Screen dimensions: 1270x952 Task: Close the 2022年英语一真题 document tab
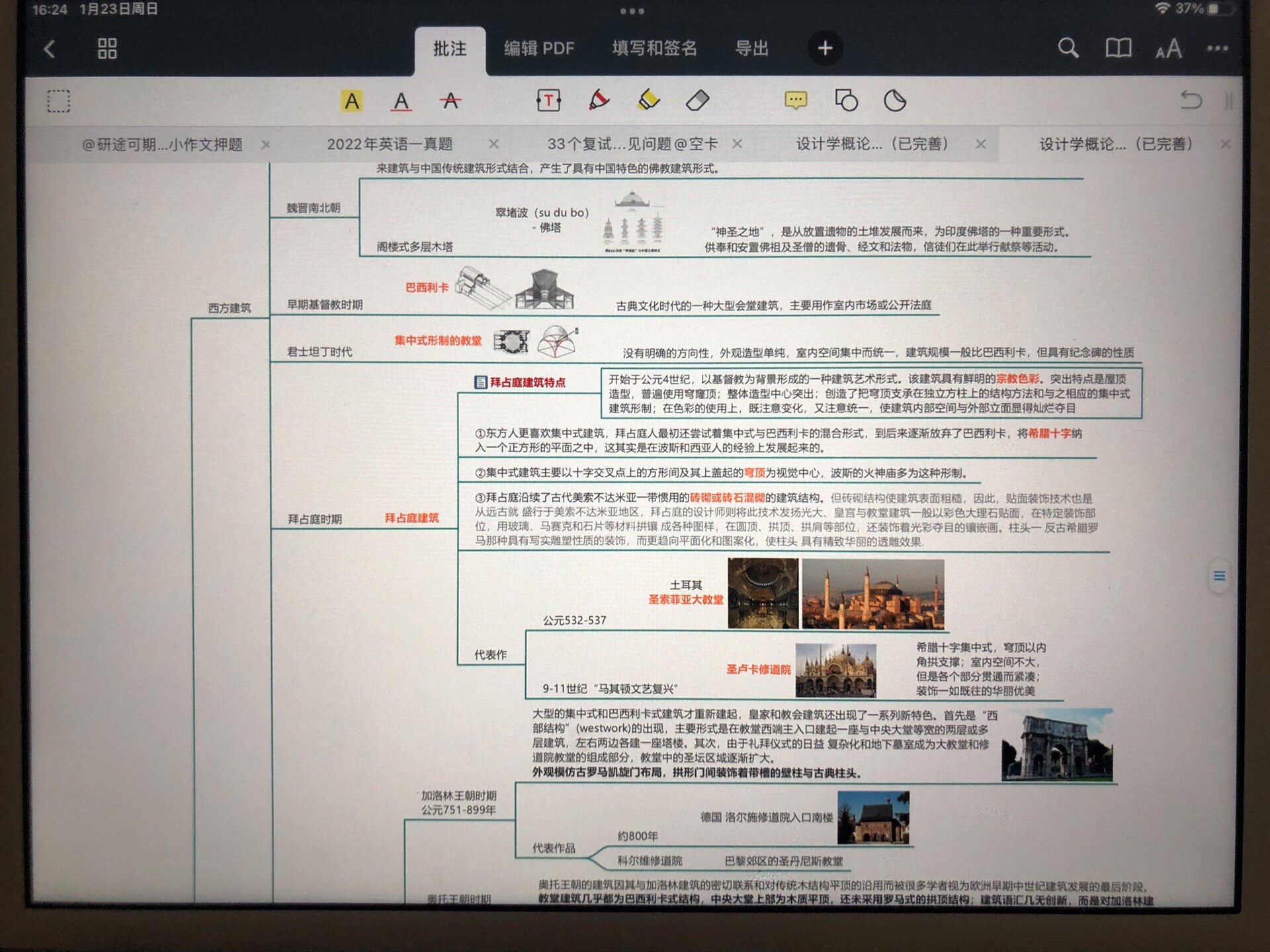point(493,144)
